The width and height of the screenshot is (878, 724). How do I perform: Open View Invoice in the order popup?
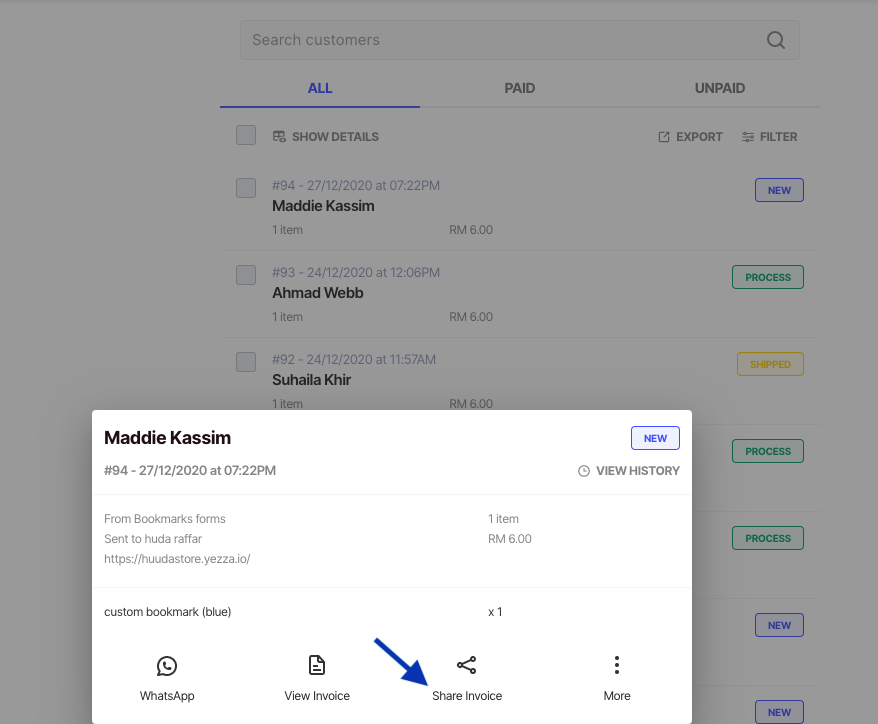(317, 679)
